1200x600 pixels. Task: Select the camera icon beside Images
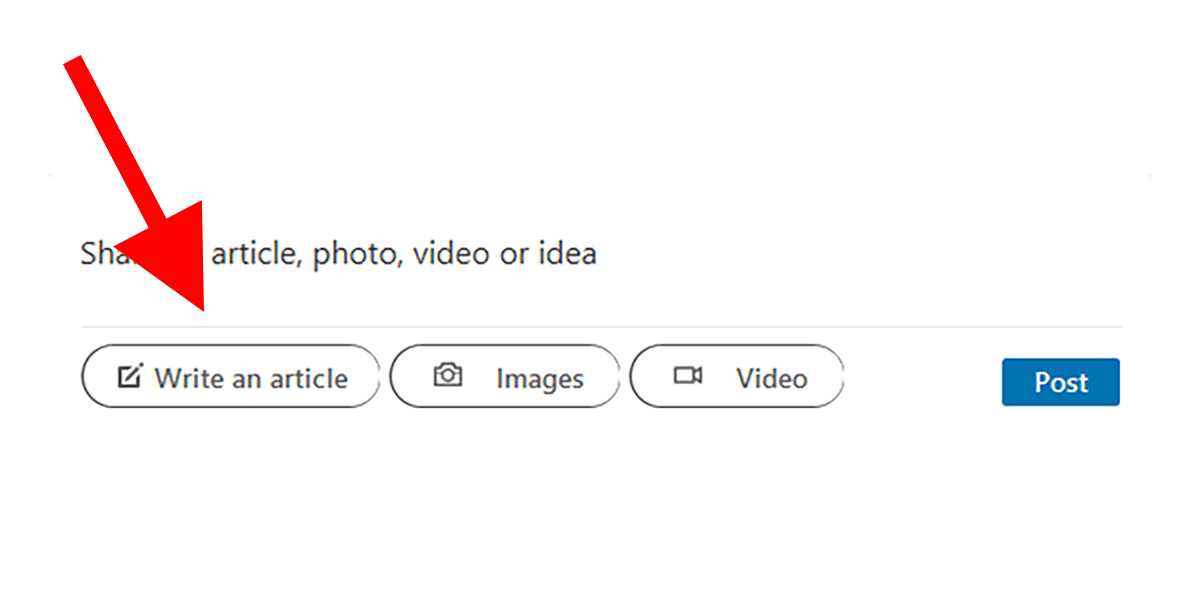tap(450, 377)
